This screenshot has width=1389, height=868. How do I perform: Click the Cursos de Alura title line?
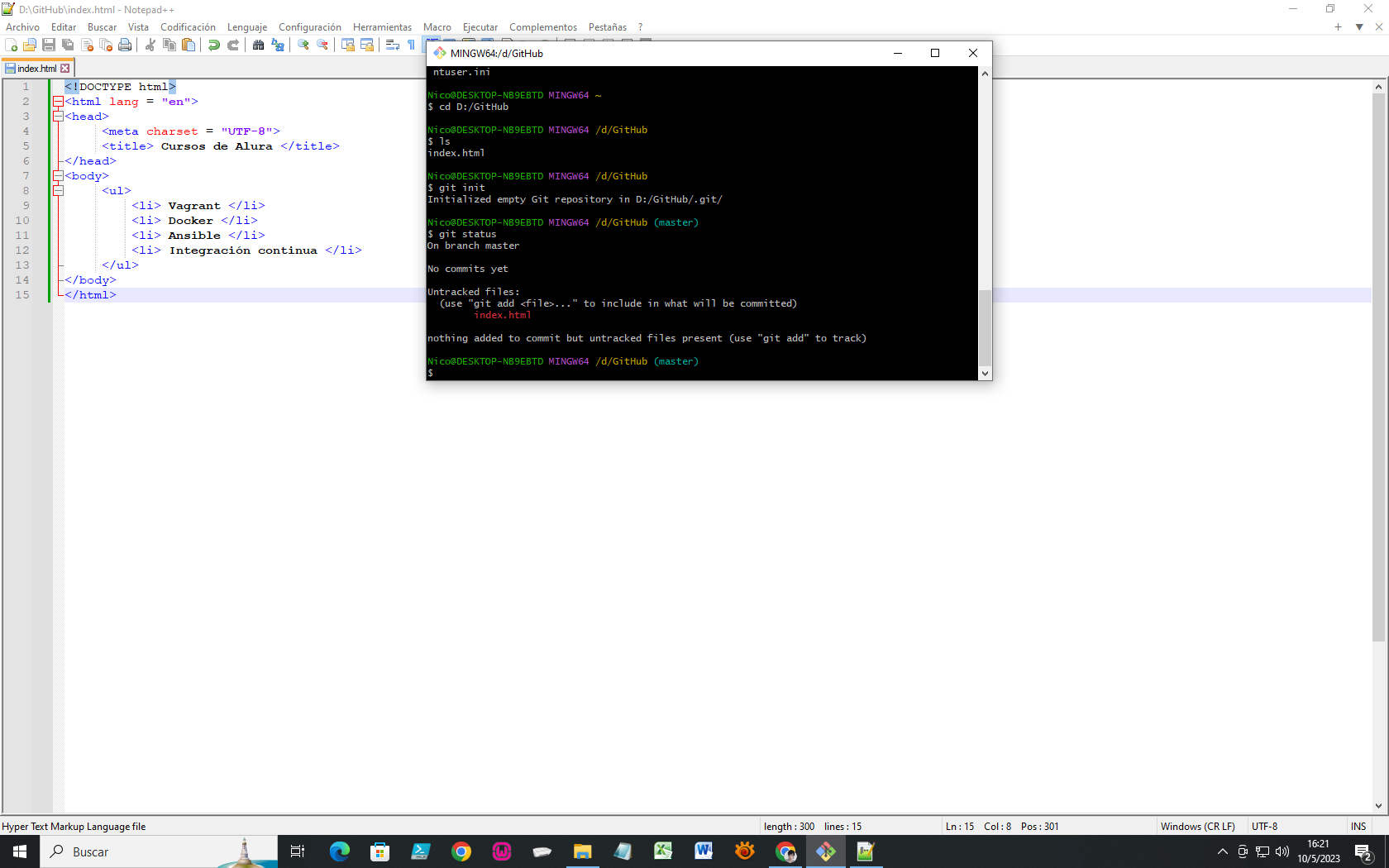tap(221, 146)
